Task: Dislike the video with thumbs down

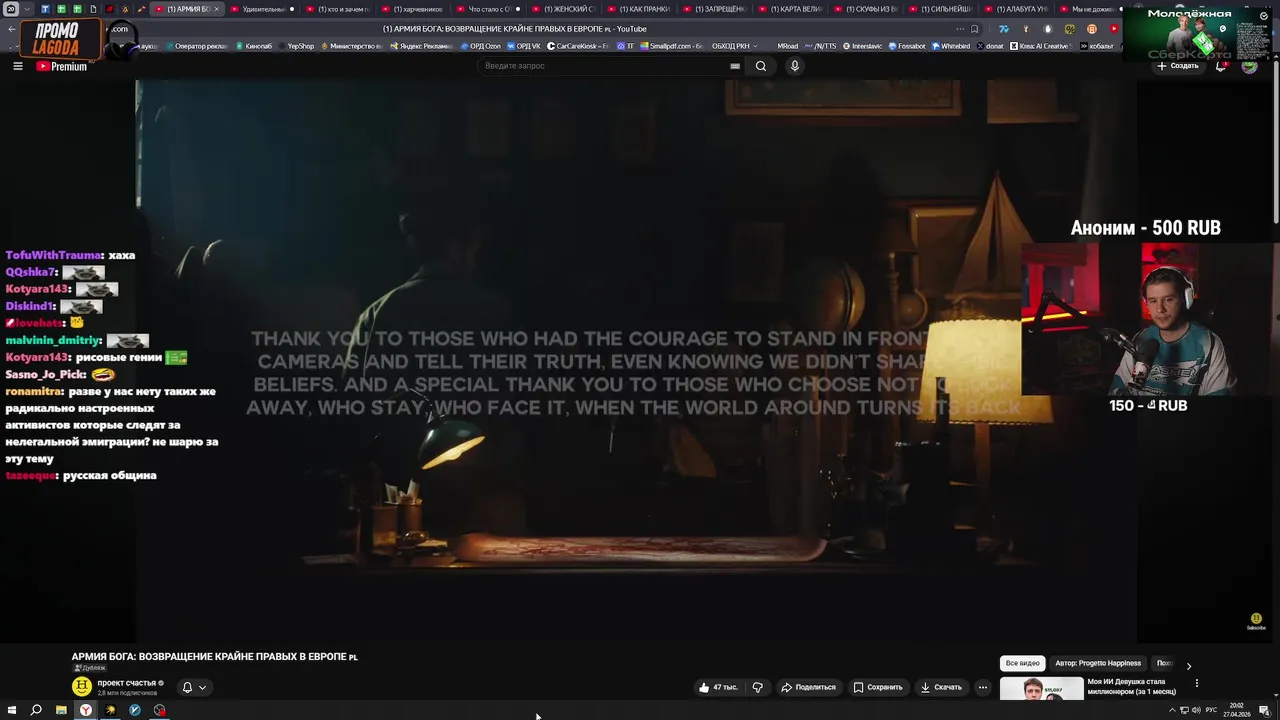Action: (x=757, y=687)
